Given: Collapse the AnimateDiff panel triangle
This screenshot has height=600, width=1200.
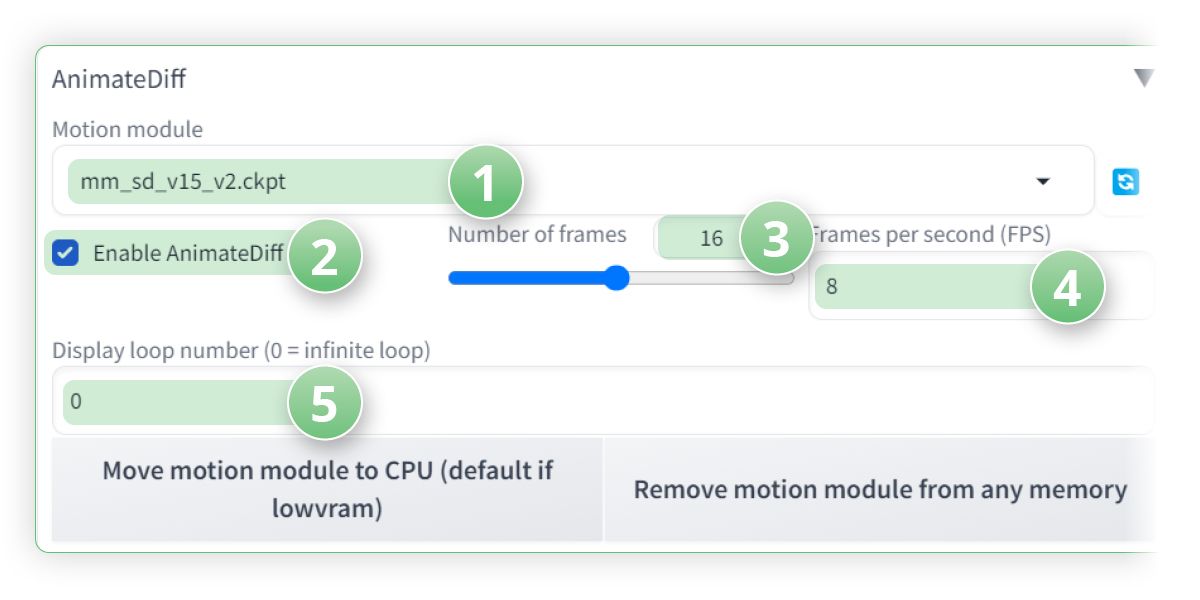Looking at the screenshot, I should (1143, 77).
